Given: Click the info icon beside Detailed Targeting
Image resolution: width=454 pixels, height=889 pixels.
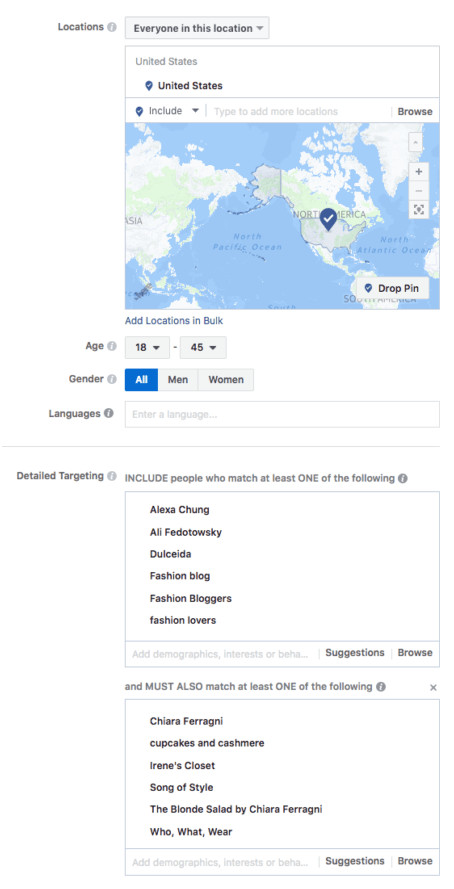Looking at the screenshot, I should 112,476.
